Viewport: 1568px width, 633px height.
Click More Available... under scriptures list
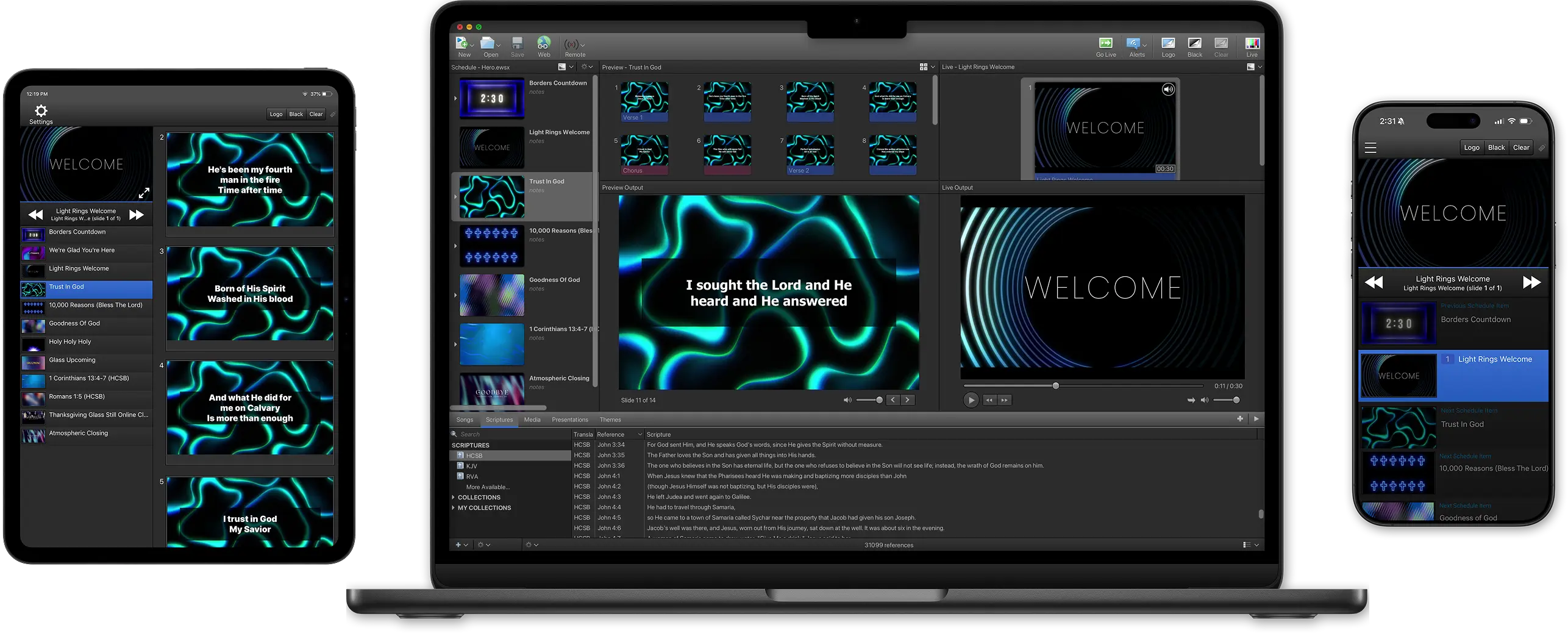(x=488, y=487)
